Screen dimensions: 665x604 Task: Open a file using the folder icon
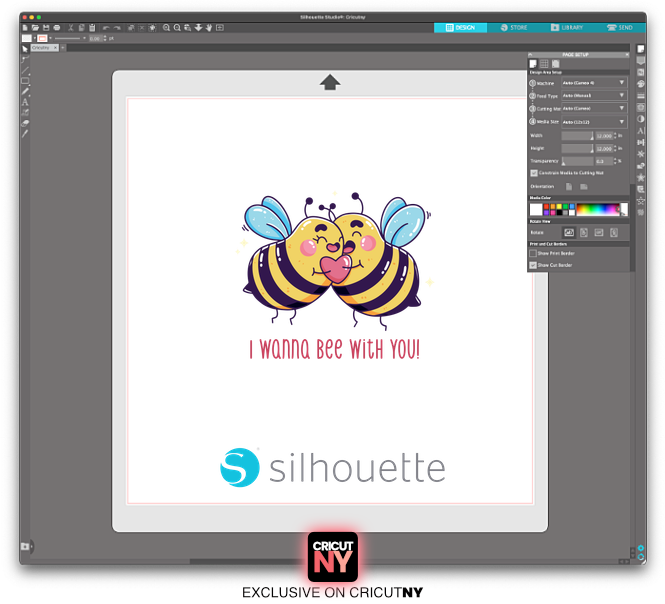pos(35,28)
